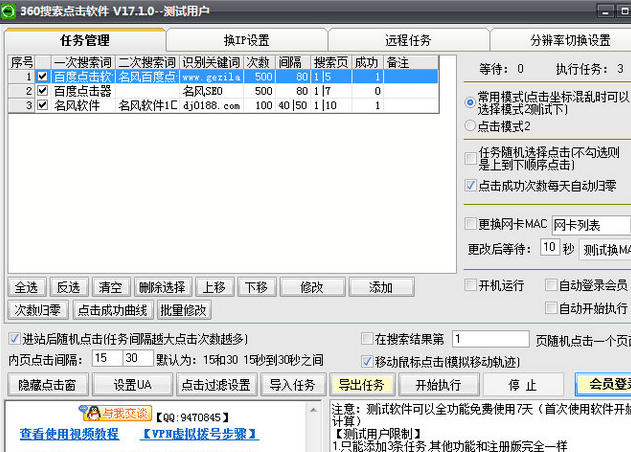
Task: Select the 点击模式2 radio button
Action: pos(470,126)
